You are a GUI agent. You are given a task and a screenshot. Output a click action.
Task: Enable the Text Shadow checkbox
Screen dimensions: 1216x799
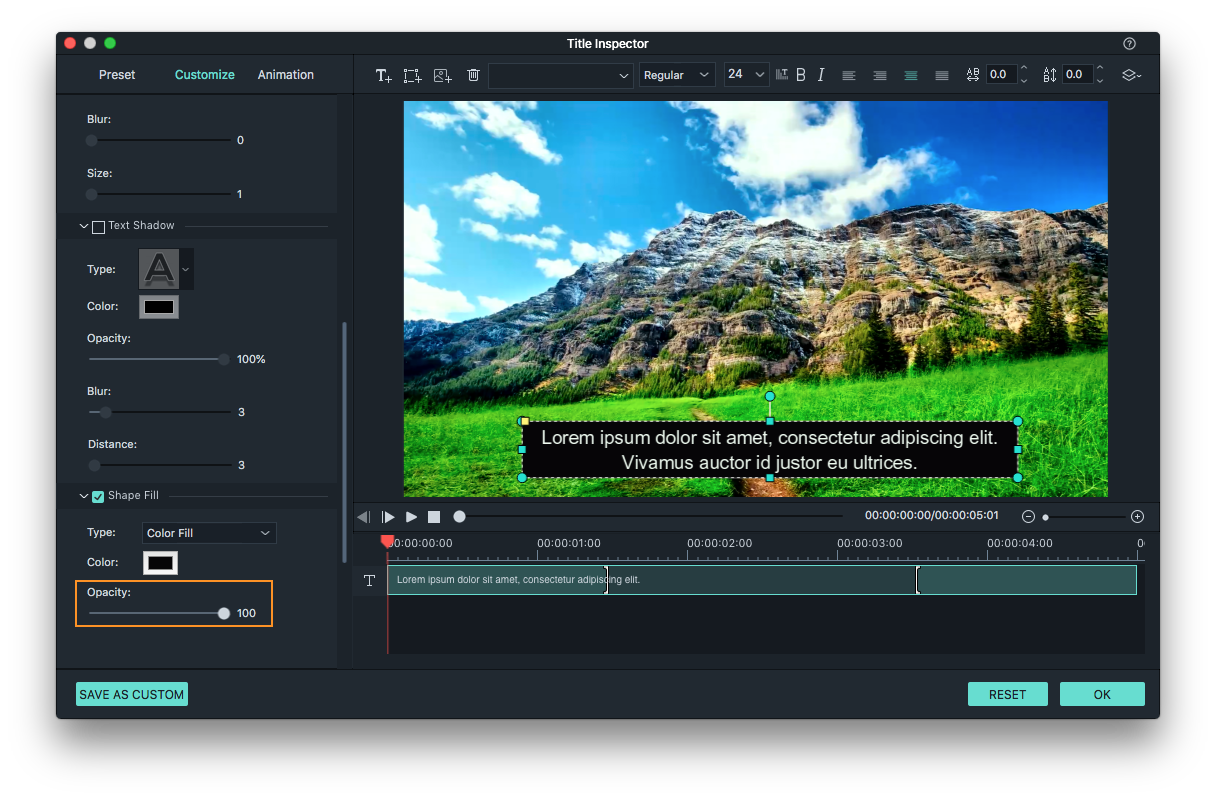tap(98, 227)
